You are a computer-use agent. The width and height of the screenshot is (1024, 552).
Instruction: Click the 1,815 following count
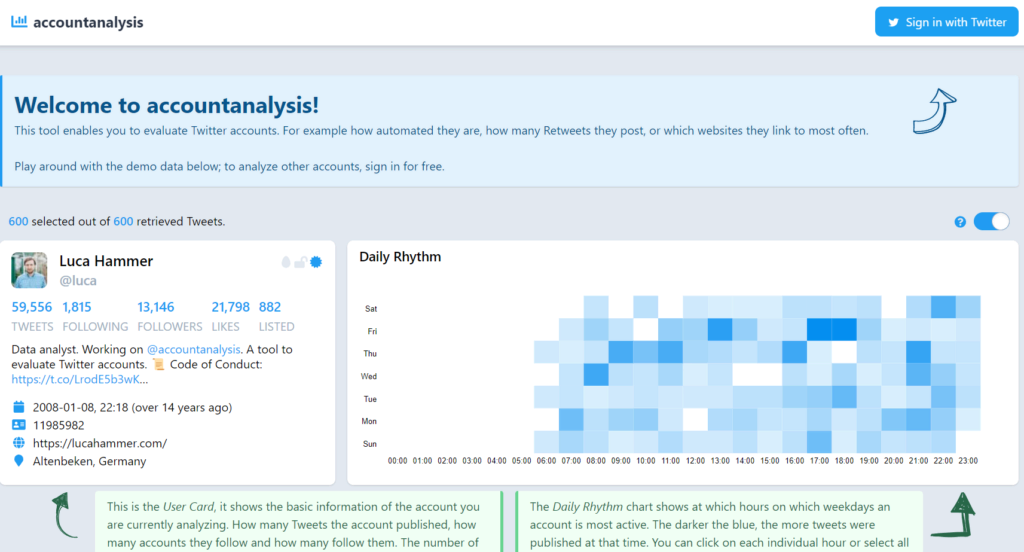tap(77, 307)
